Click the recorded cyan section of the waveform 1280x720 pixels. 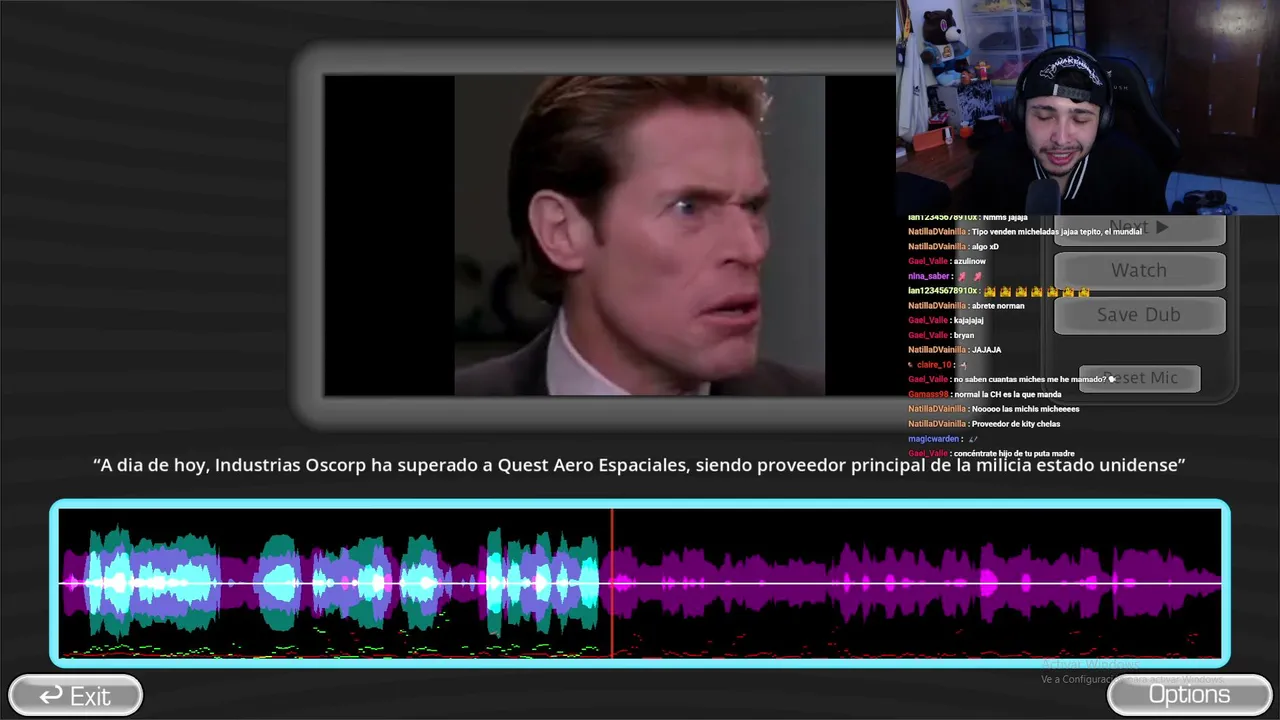point(334,583)
